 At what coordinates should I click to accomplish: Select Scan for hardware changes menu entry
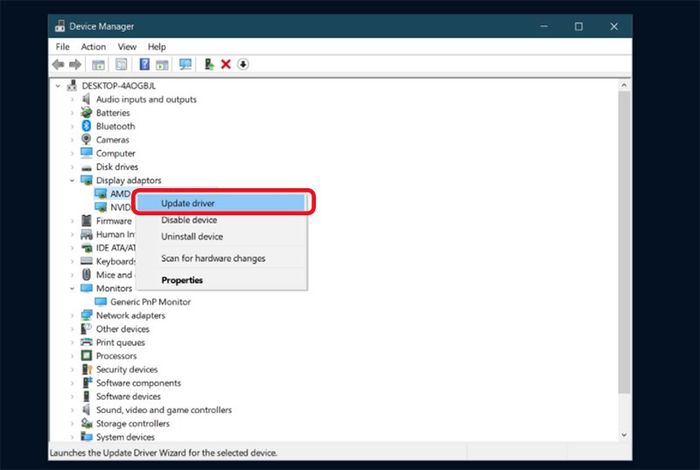221,258
